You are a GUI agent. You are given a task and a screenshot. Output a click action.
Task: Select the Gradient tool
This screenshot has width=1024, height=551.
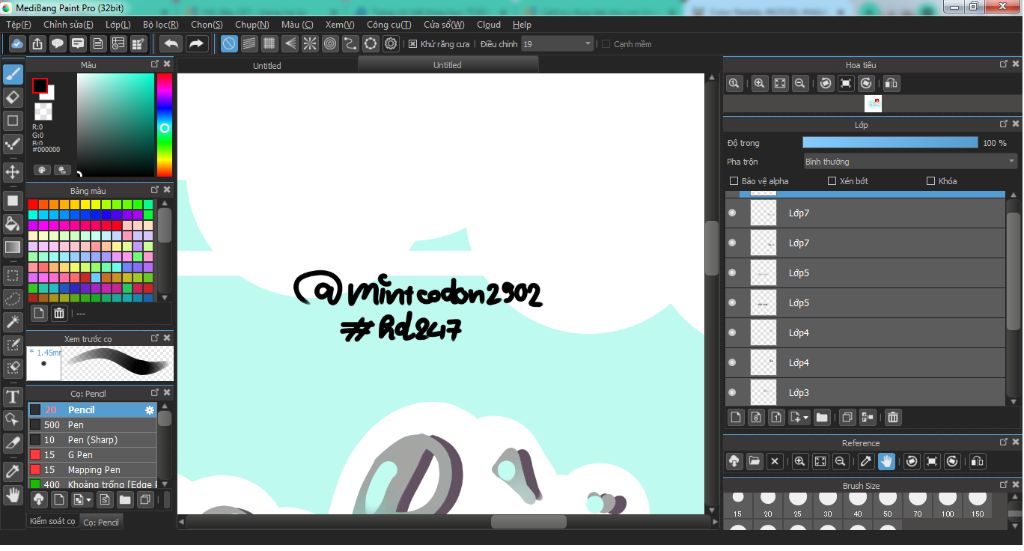tap(12, 247)
